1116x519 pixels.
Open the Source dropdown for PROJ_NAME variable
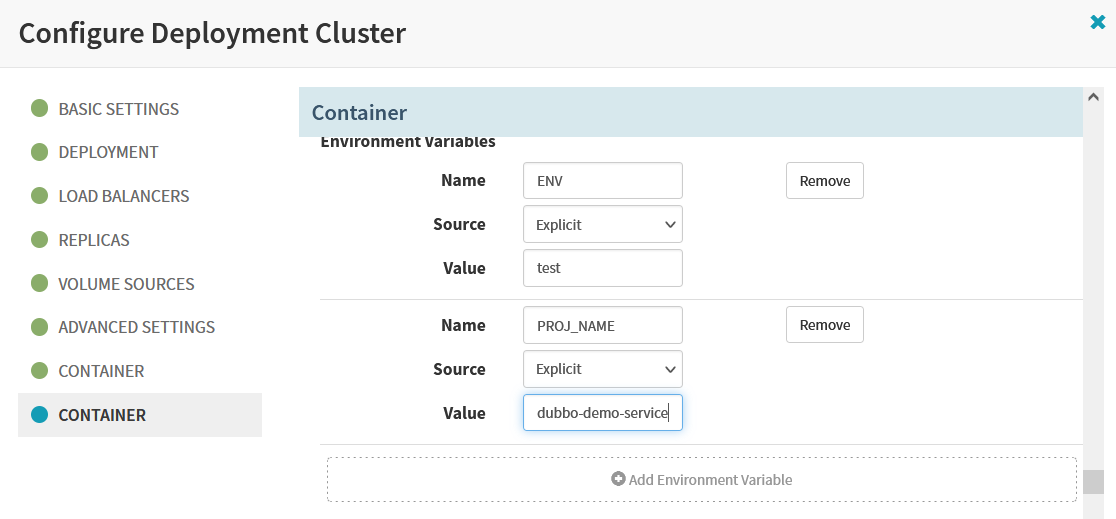[x=603, y=369]
